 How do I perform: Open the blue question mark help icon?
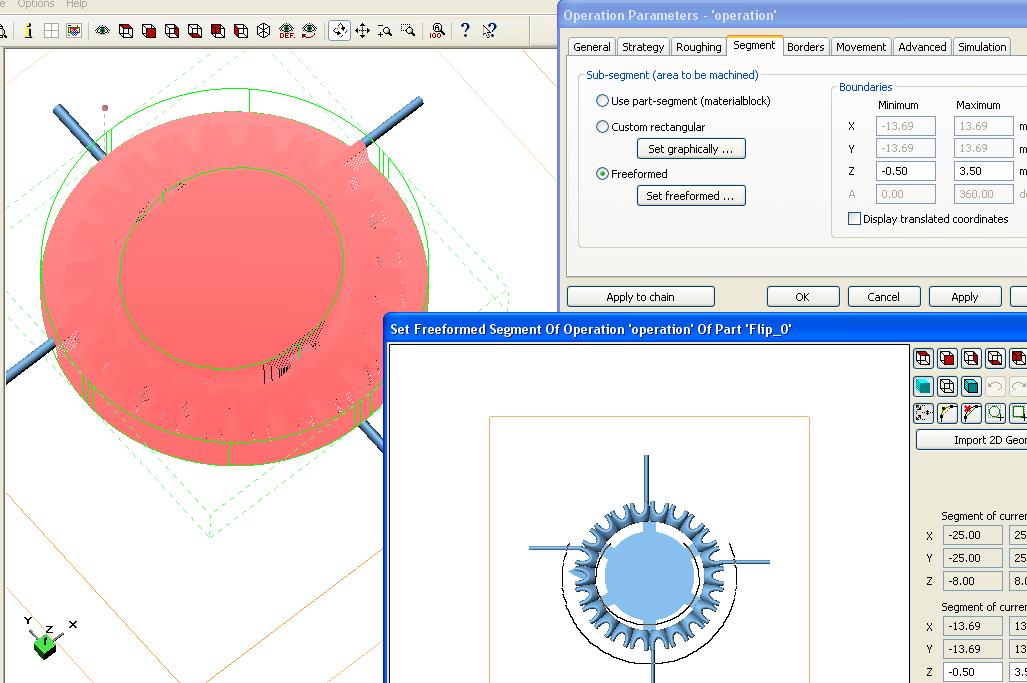coord(465,31)
